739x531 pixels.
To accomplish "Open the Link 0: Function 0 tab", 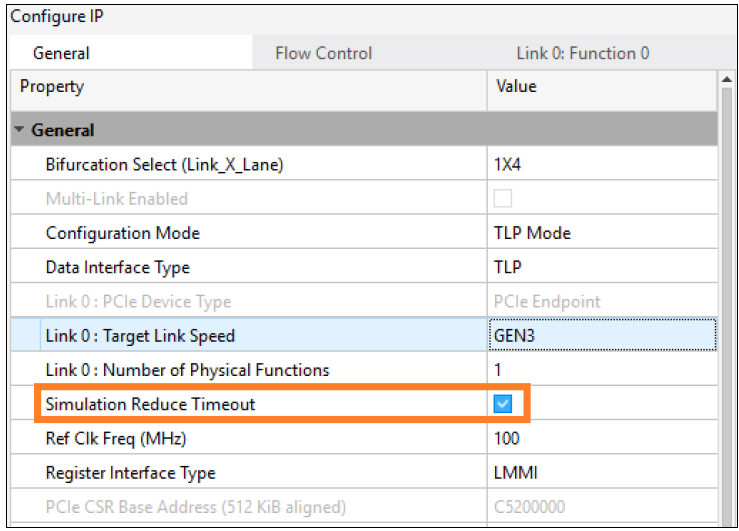I will [x=582, y=53].
